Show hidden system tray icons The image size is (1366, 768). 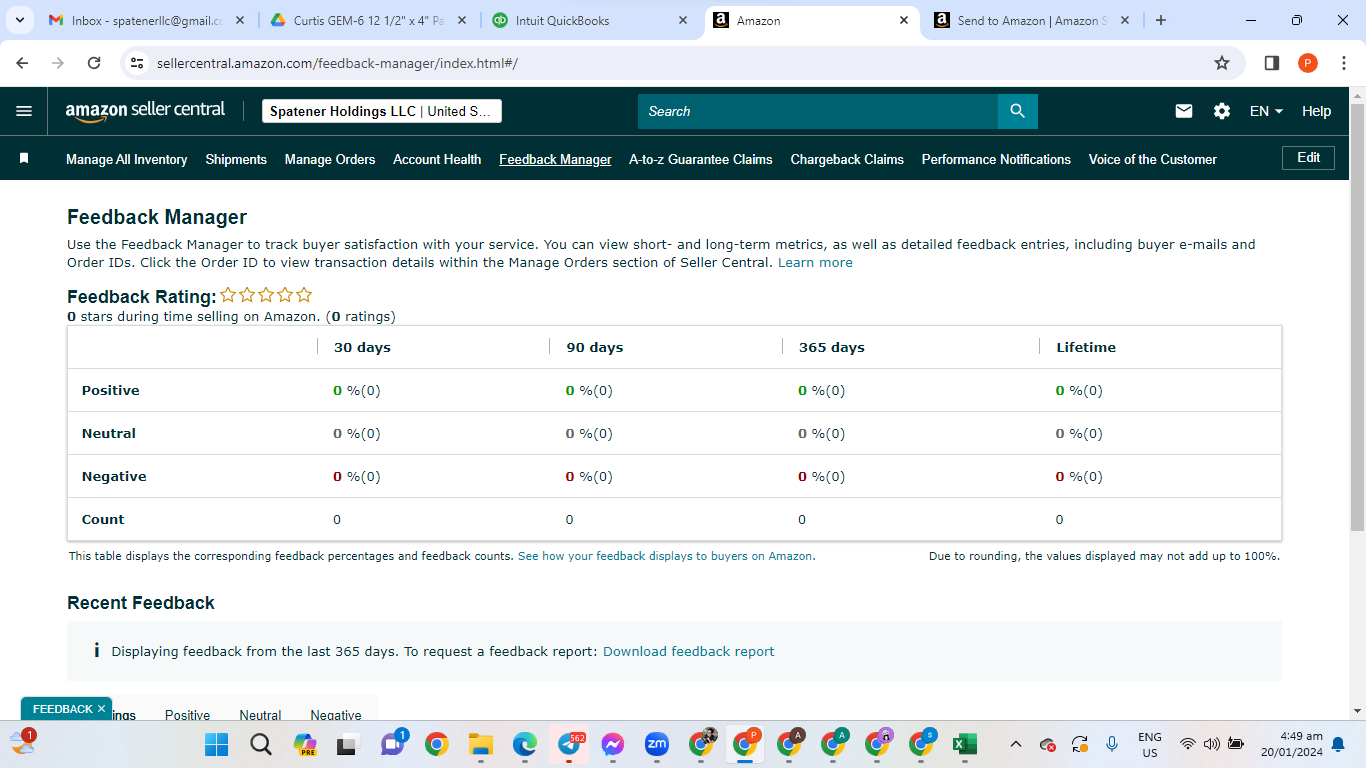tap(1016, 744)
